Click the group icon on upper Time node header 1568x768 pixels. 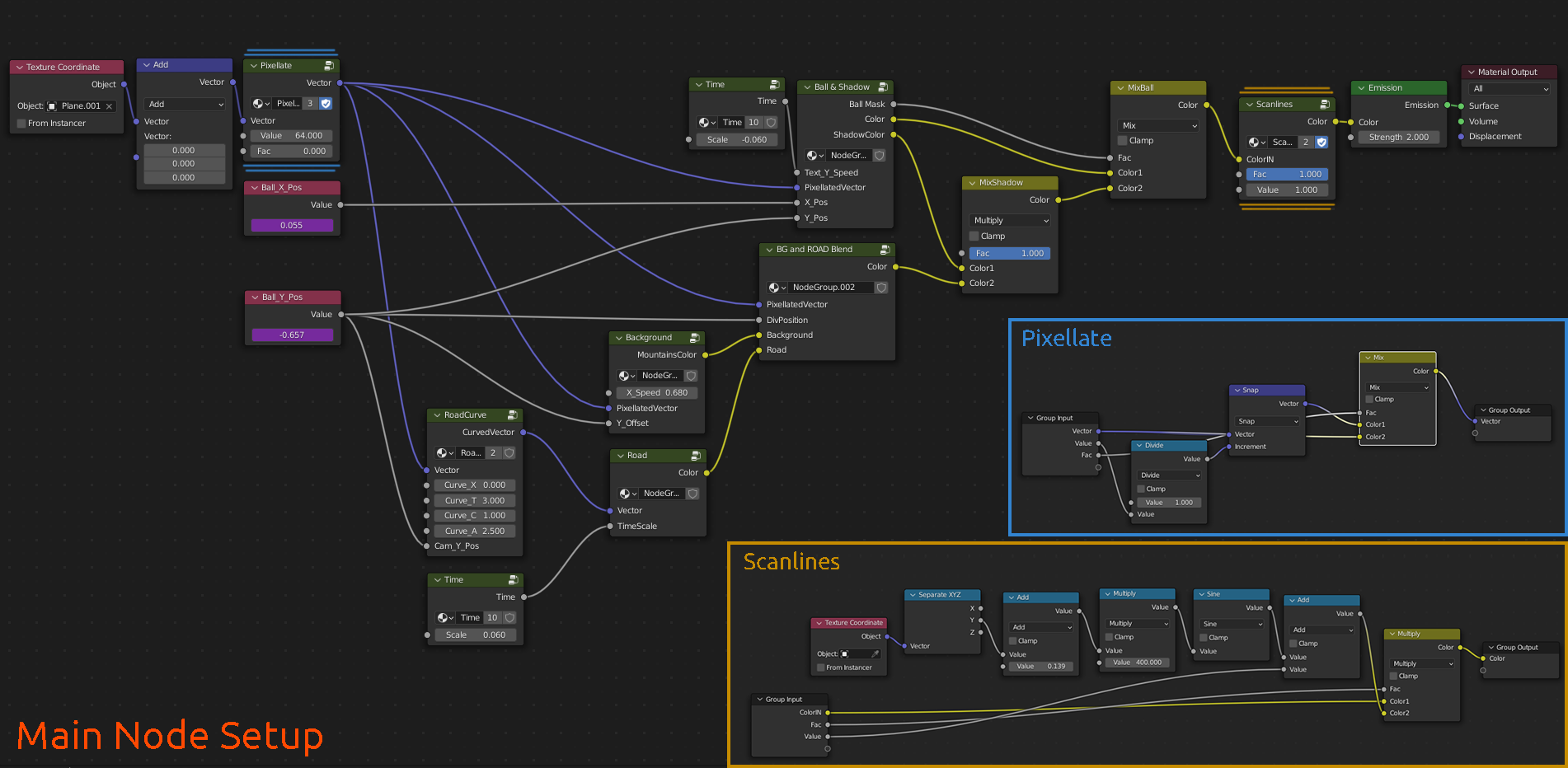pos(774,84)
